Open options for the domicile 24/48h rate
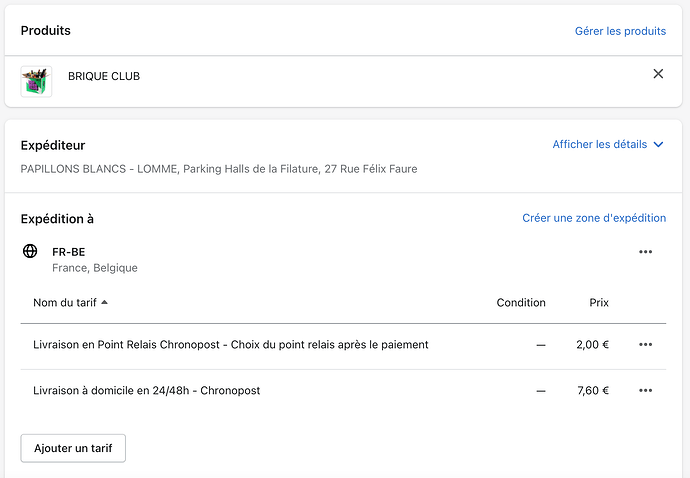This screenshot has width=690, height=478. pyautogui.click(x=645, y=391)
